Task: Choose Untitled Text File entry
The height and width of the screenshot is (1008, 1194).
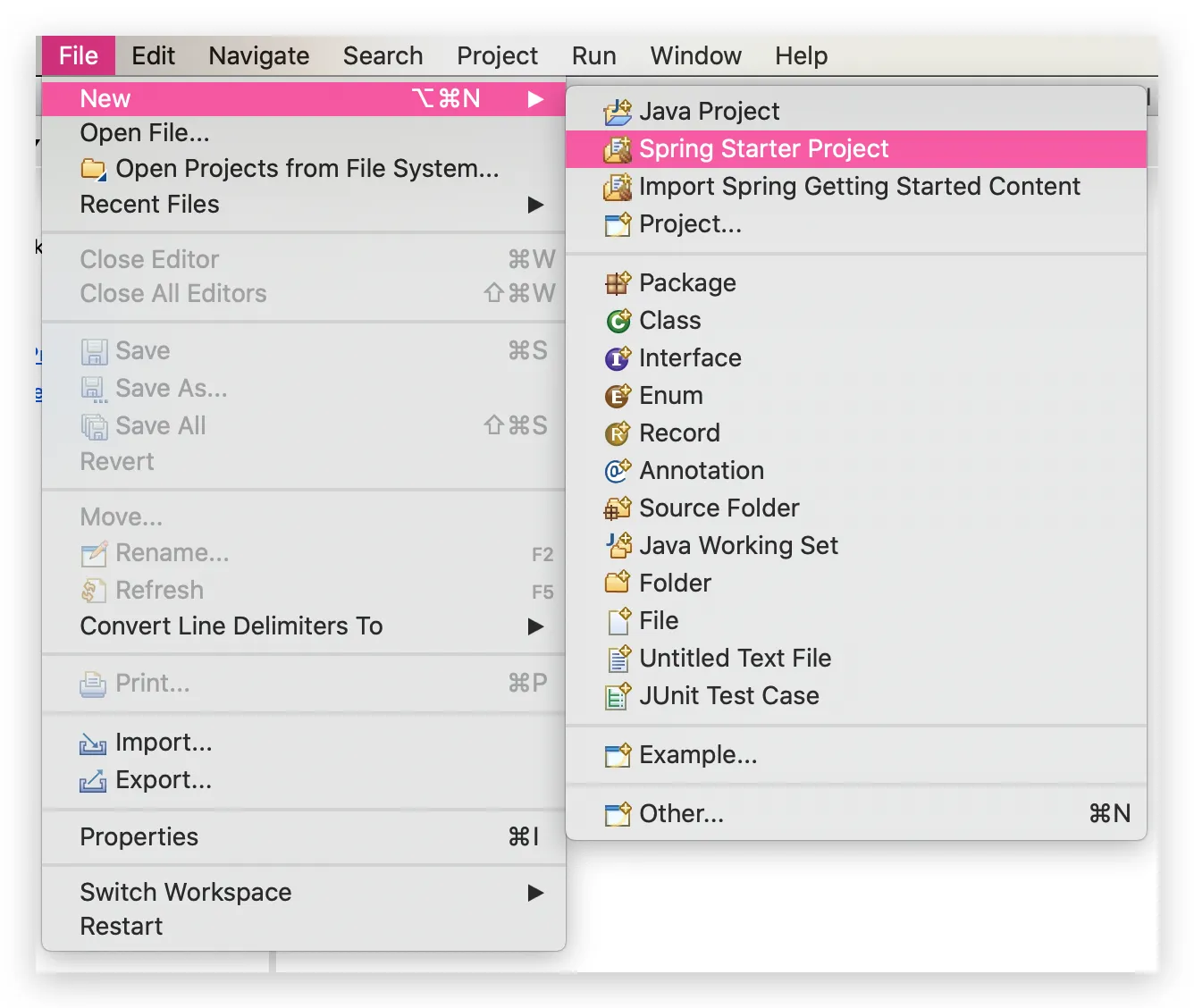Action: 856,659
